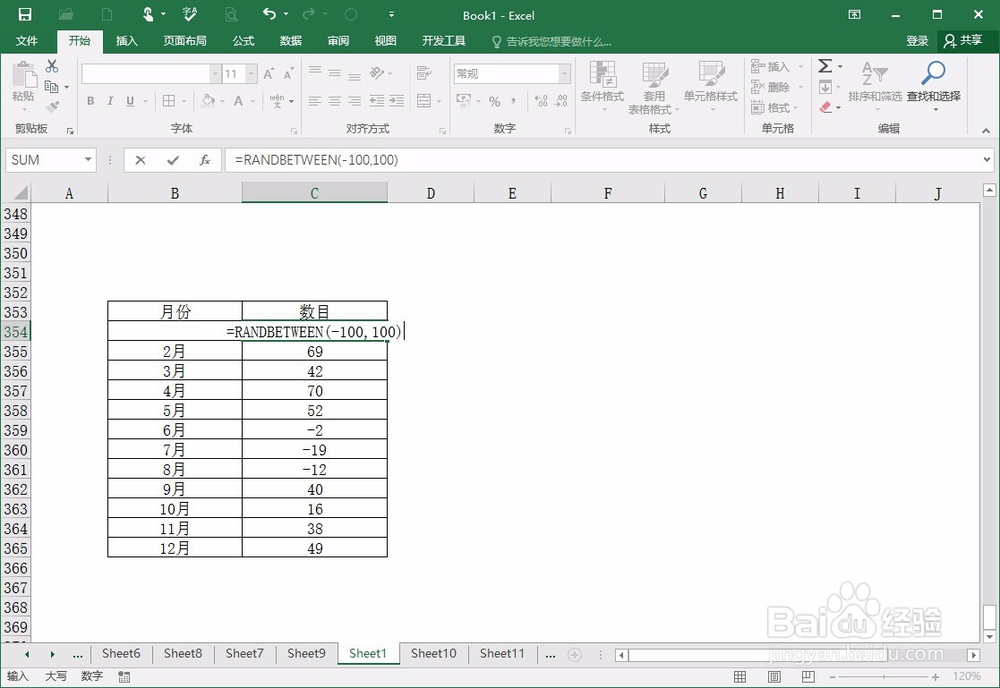1000x688 pixels.
Task: Switch to the 公式 tab
Action: coord(243,41)
